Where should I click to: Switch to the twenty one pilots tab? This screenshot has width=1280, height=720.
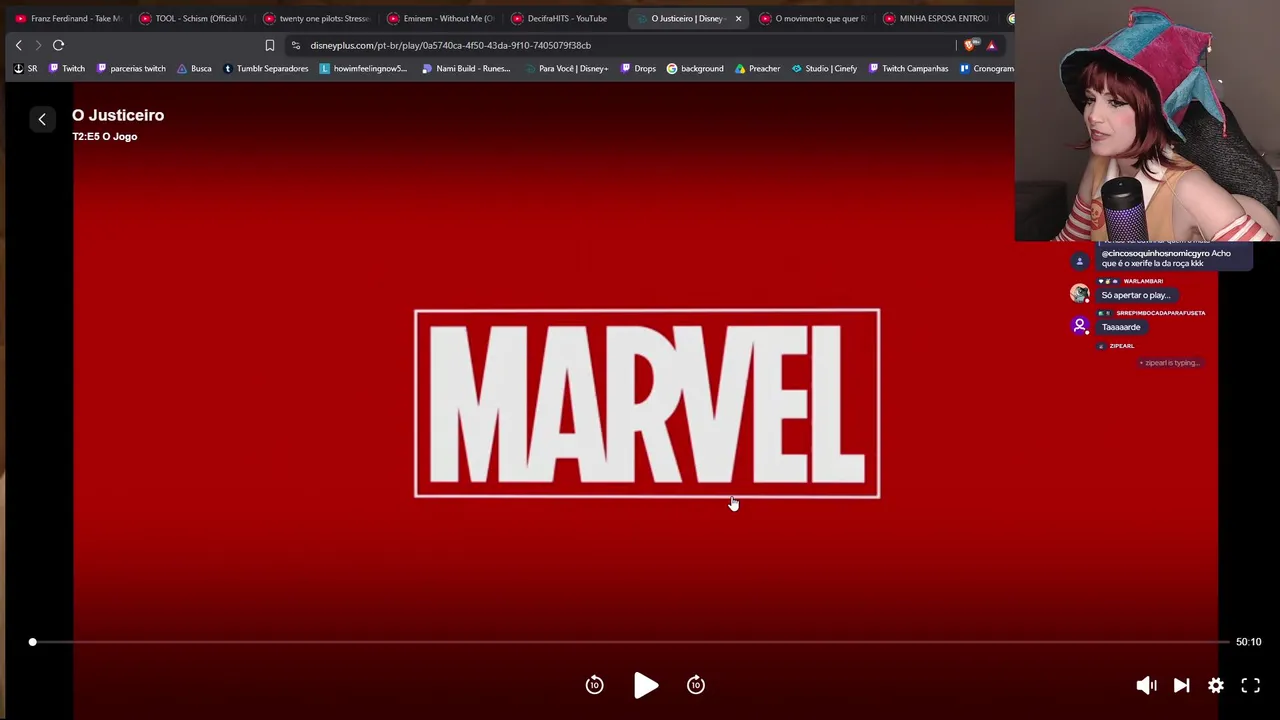(x=316, y=18)
